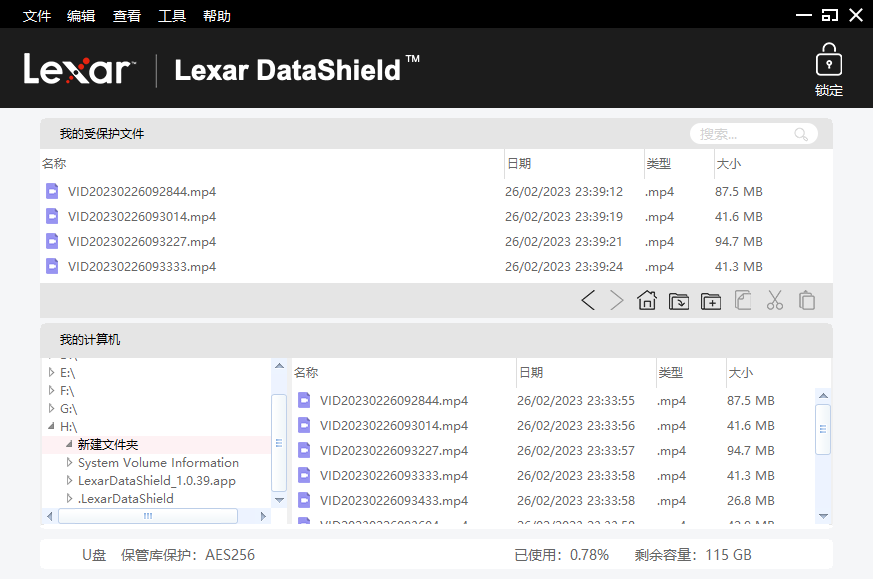
Task: Expand System Volume Information folder arrow
Action: 69,462
